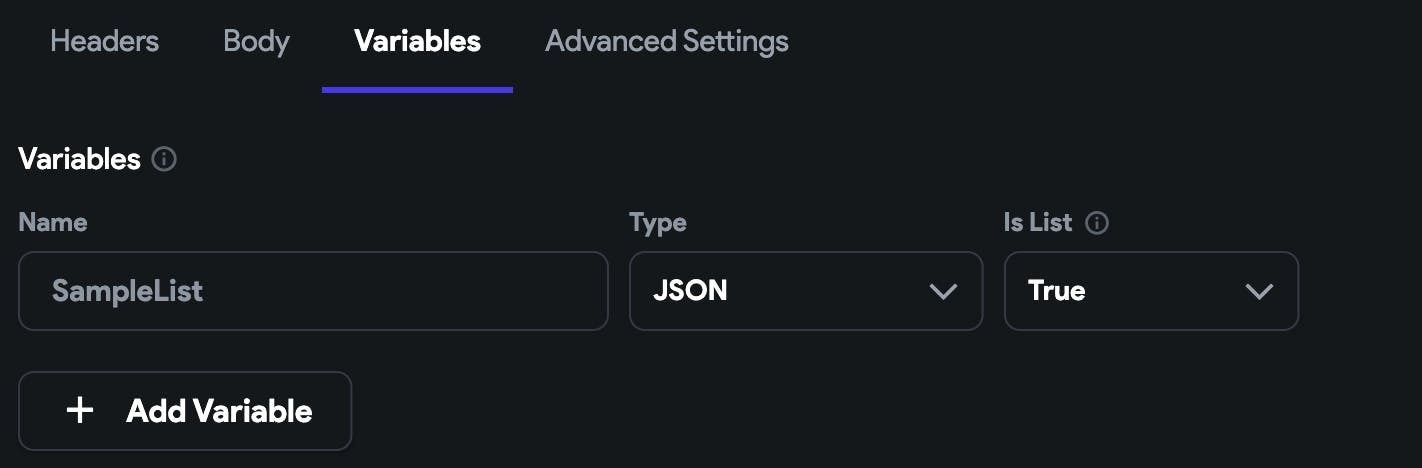The height and width of the screenshot is (468, 1422).
Task: Go to the Advanced Settings tab
Action: coord(666,42)
